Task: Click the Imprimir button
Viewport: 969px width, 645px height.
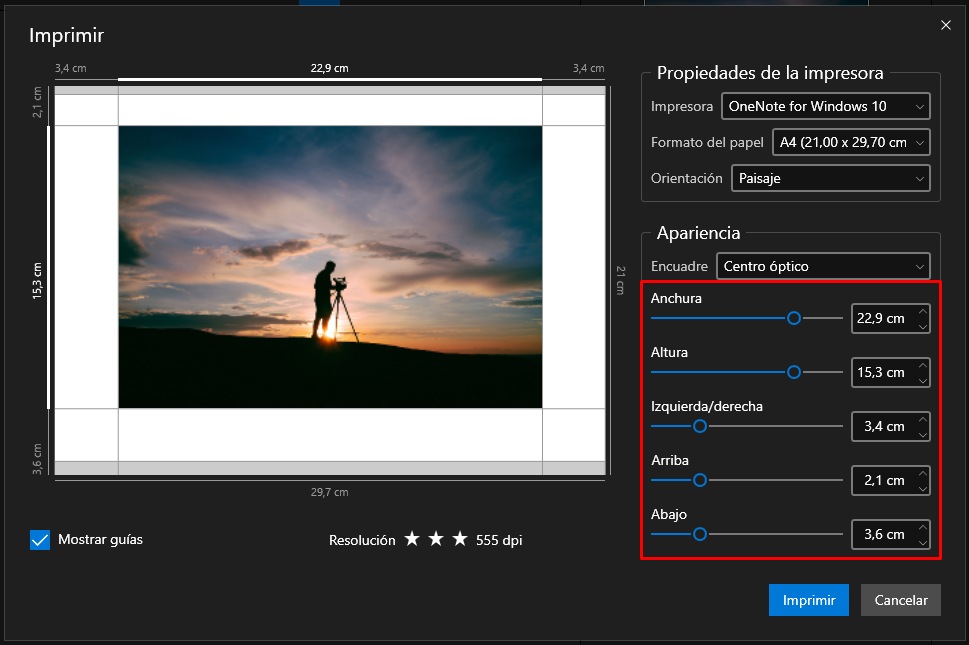Action: click(808, 599)
